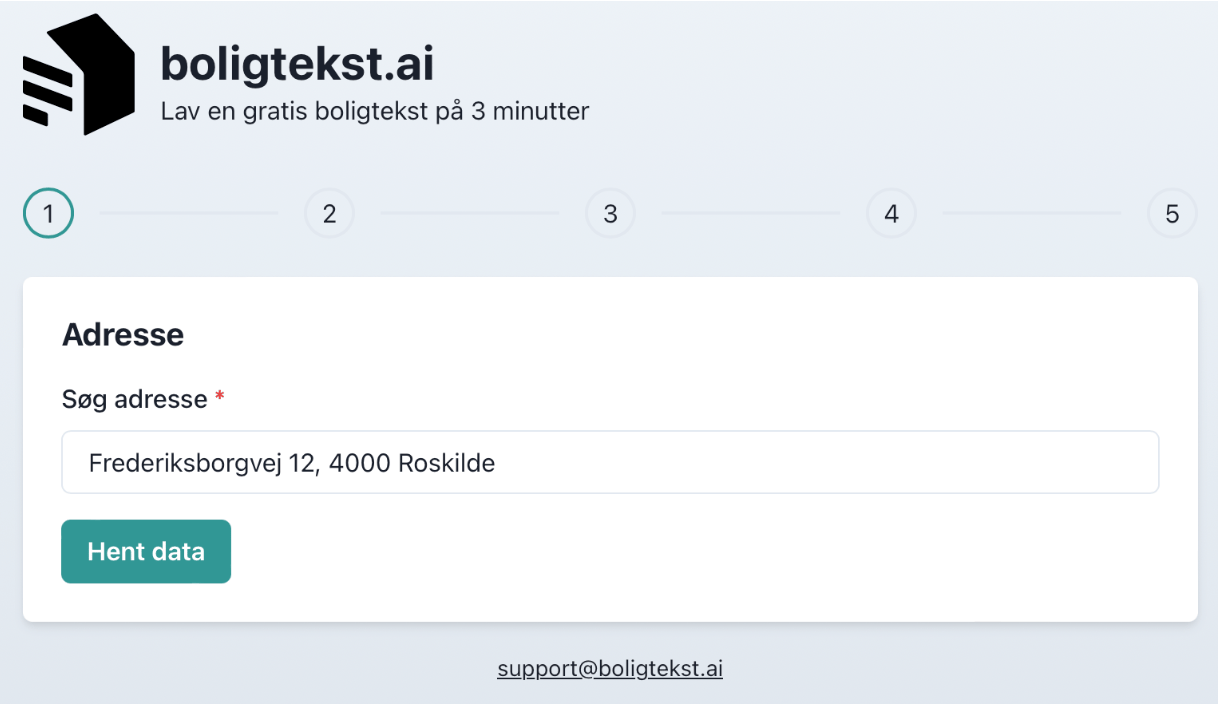1218x704 pixels.
Task: Click the boligtekst.ai building logo icon
Action: (79, 75)
